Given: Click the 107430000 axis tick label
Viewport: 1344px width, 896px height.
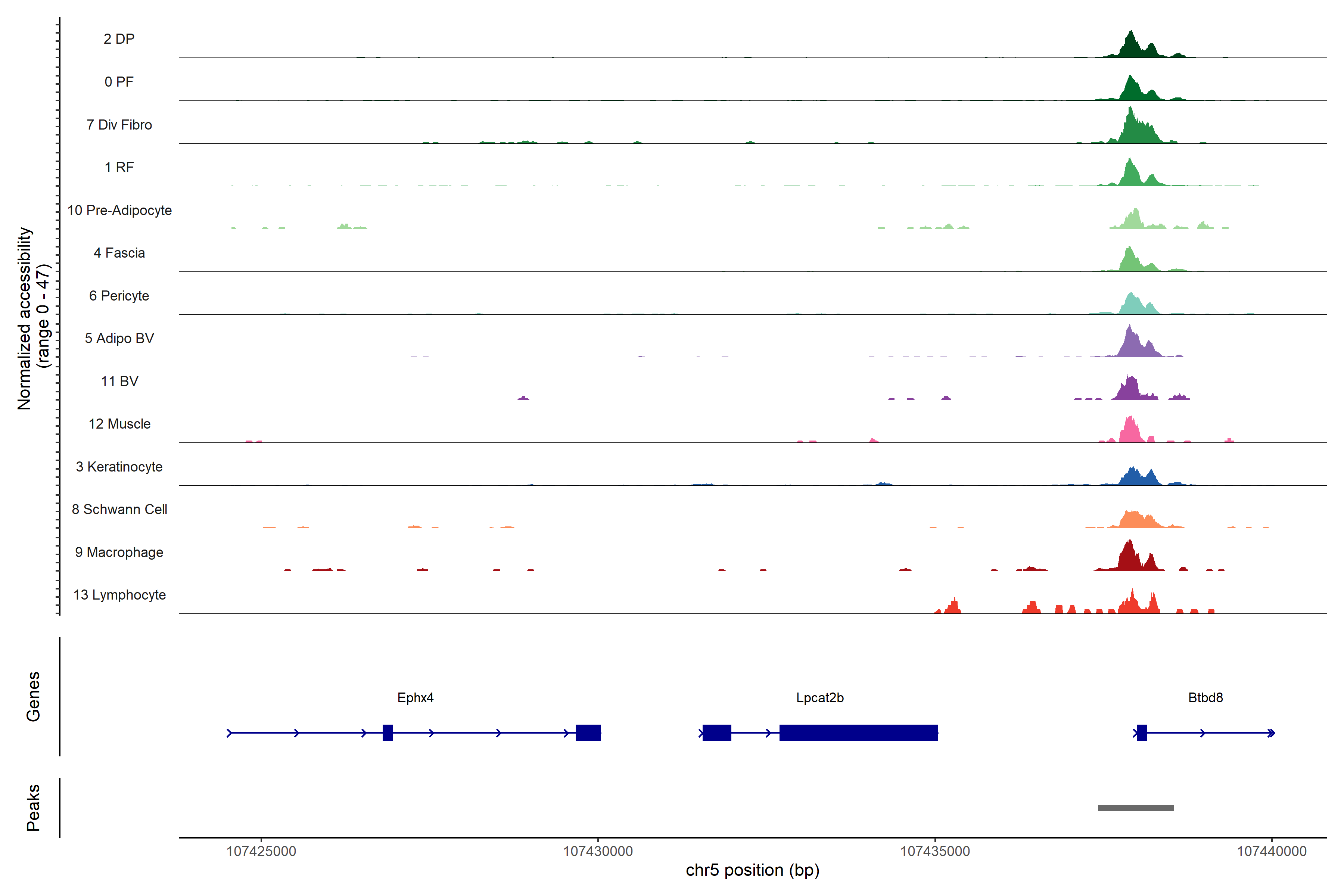Looking at the screenshot, I should (598, 852).
